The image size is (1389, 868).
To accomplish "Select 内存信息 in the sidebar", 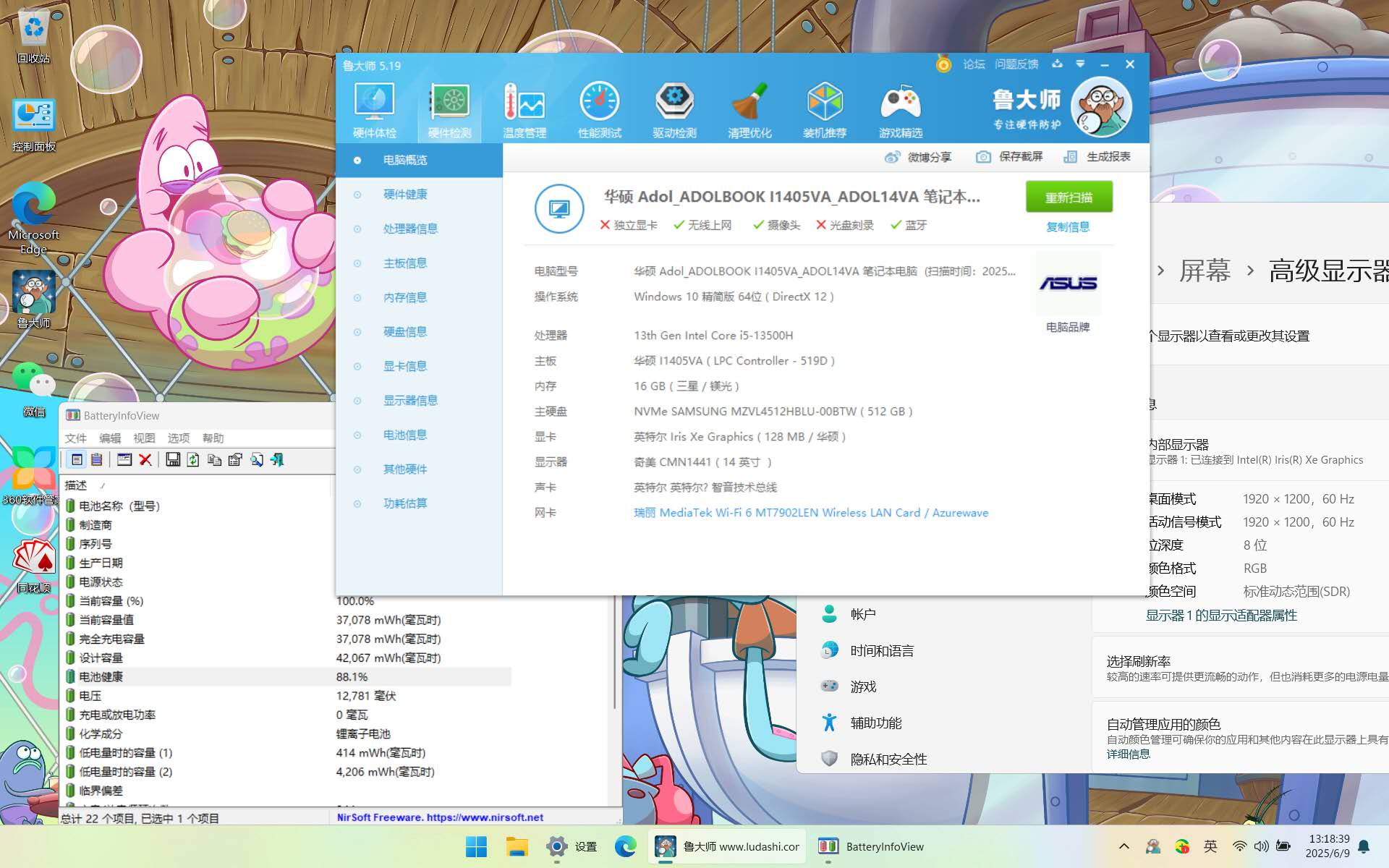I will pos(419,297).
